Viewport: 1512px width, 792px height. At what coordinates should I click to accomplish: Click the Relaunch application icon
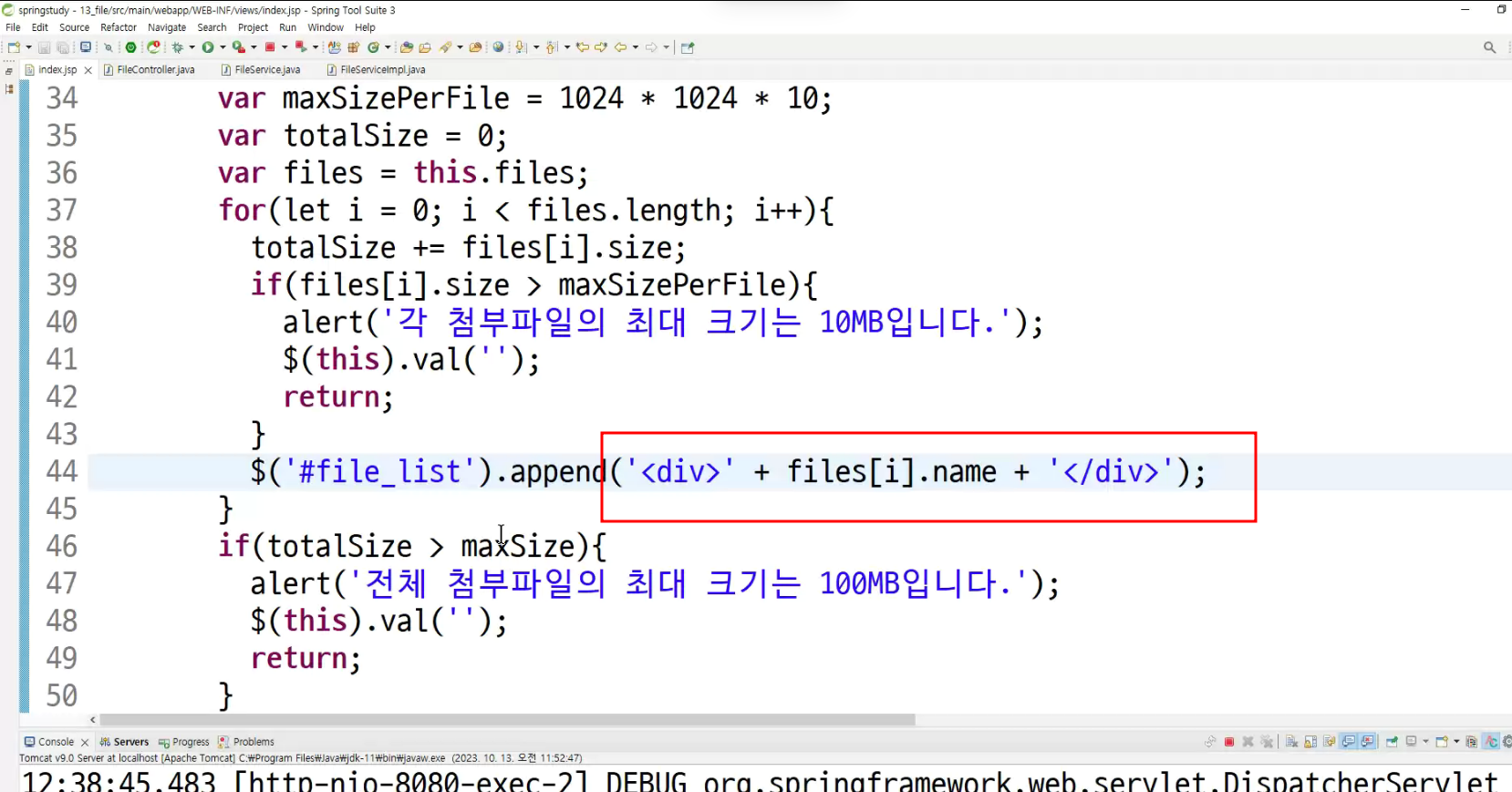(x=153, y=47)
